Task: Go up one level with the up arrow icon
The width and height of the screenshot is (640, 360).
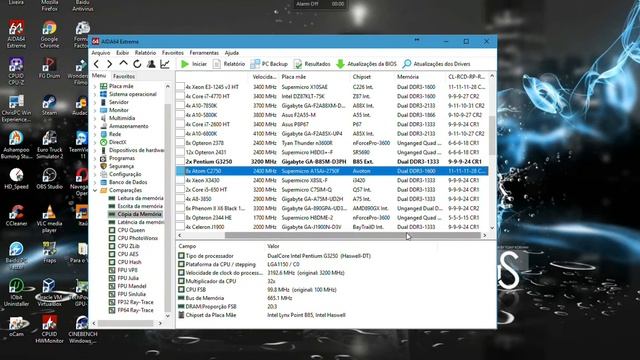Action: 123,64
